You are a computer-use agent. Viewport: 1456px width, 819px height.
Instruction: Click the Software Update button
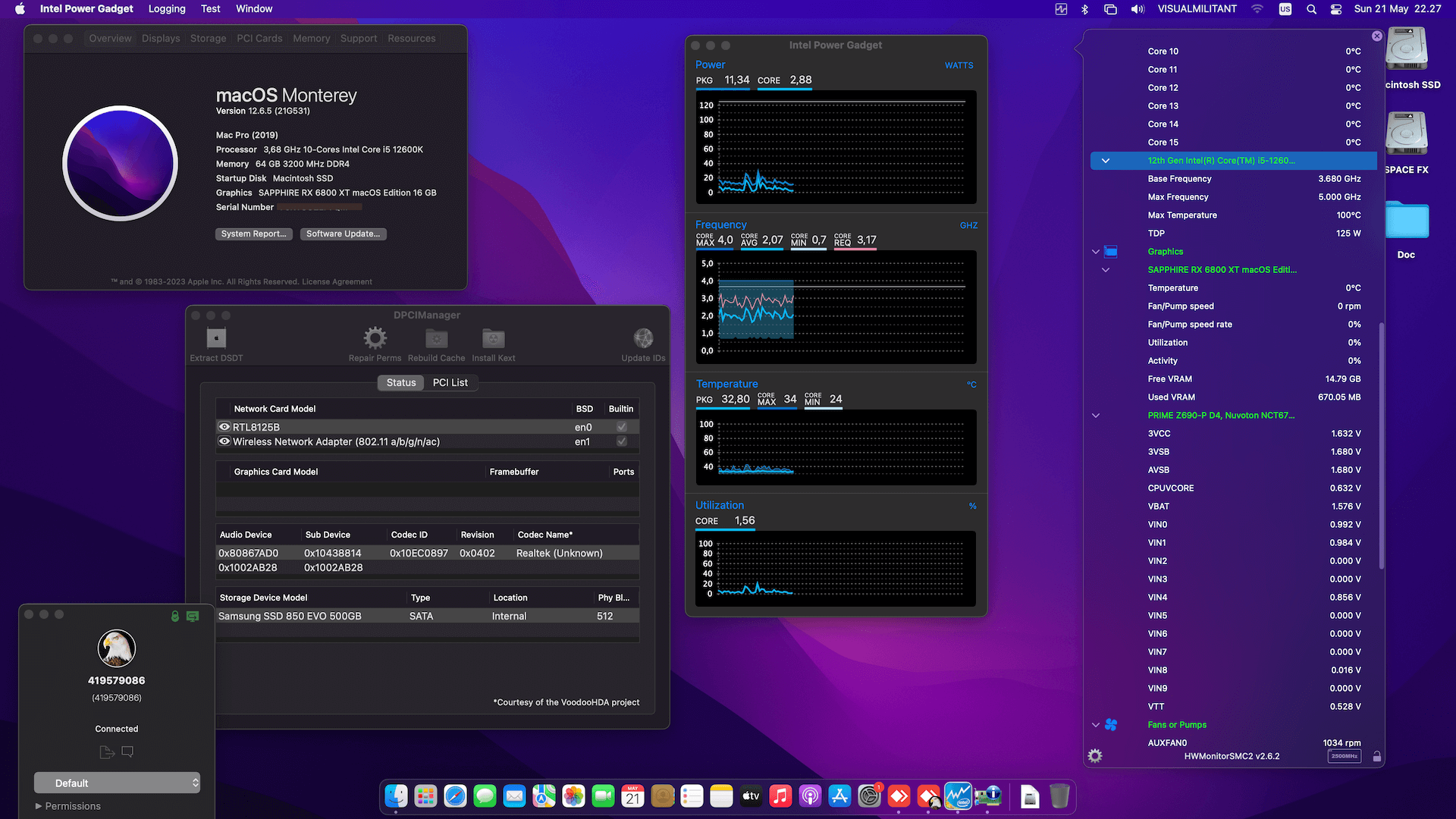(344, 234)
